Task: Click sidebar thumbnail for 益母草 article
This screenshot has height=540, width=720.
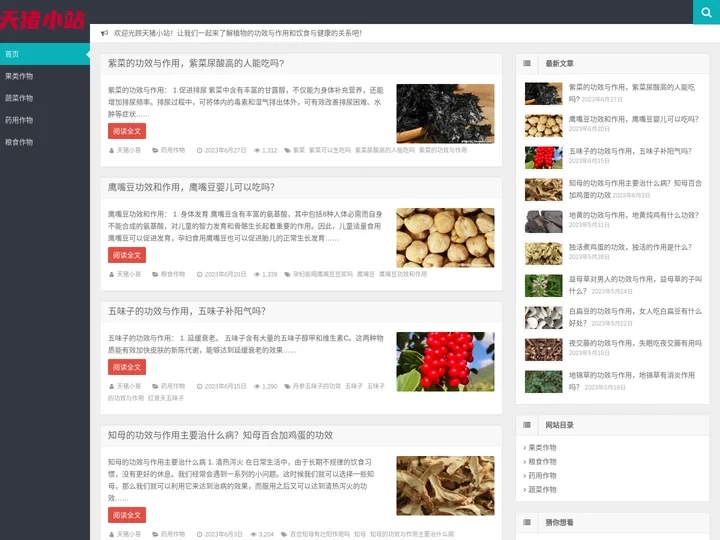Action: click(544, 286)
